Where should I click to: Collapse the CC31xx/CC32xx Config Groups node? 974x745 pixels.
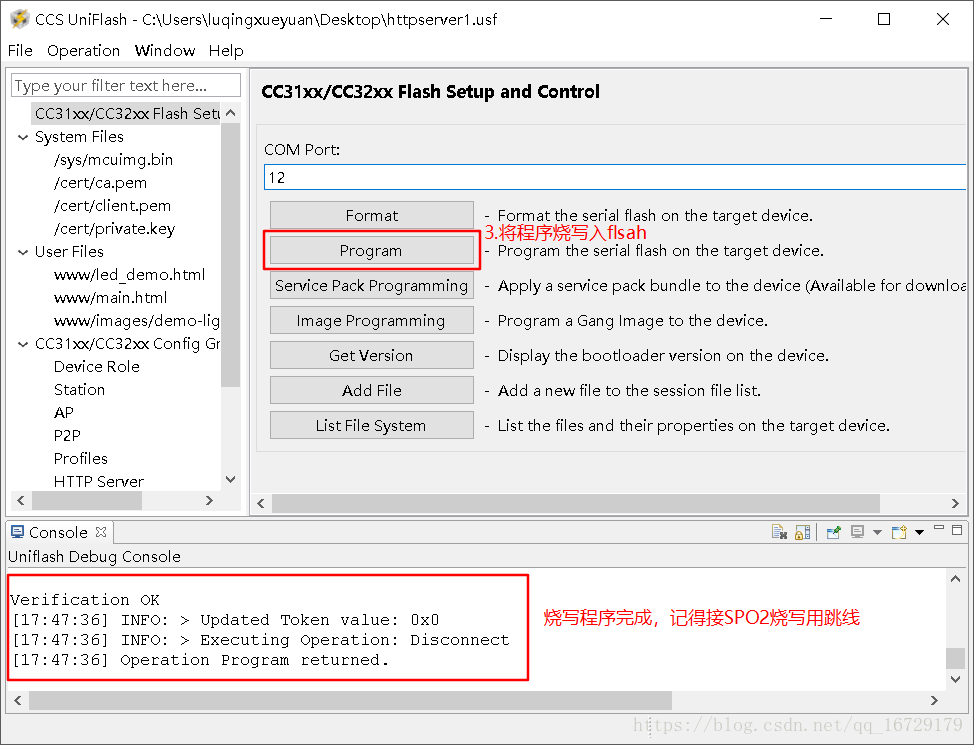tap(23, 344)
